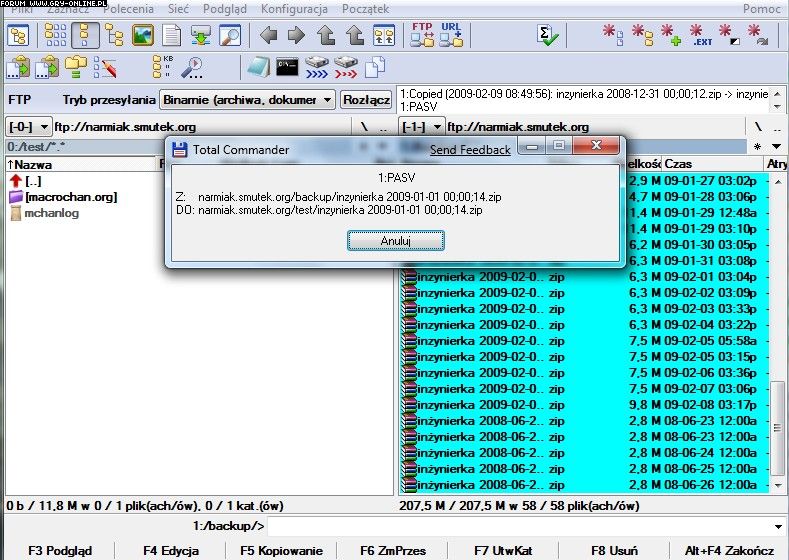Viewport: 789px width, 560px height.
Task: Click the Anuluj button in dialog
Action: point(396,241)
